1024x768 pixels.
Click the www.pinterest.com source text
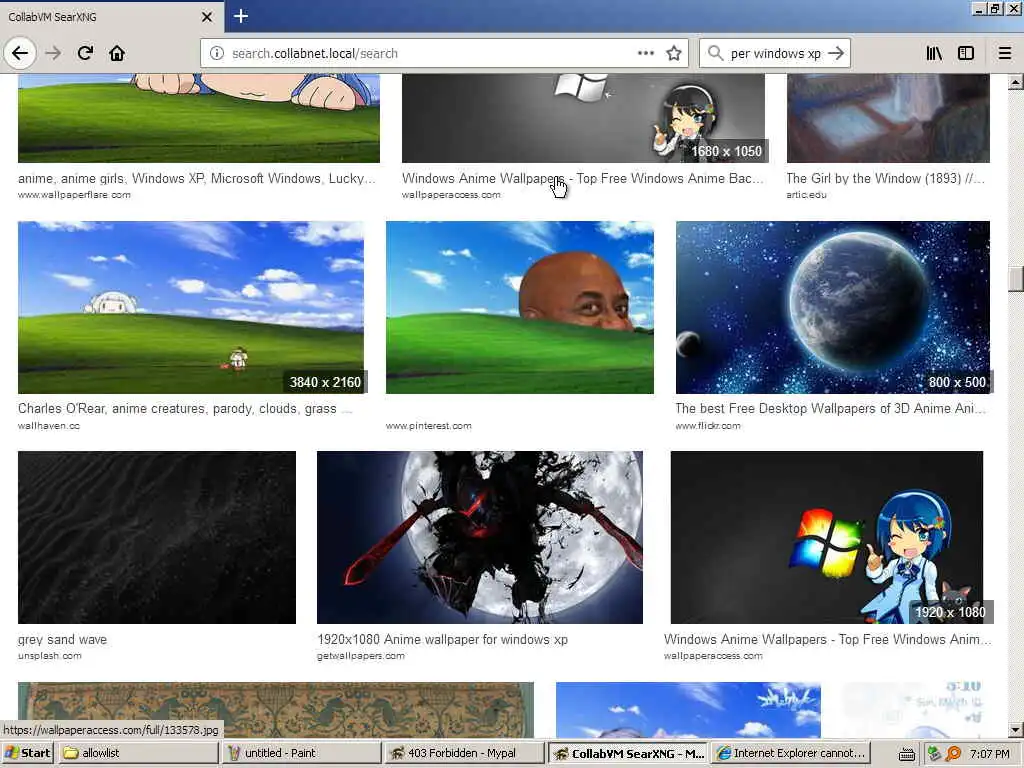click(428, 426)
